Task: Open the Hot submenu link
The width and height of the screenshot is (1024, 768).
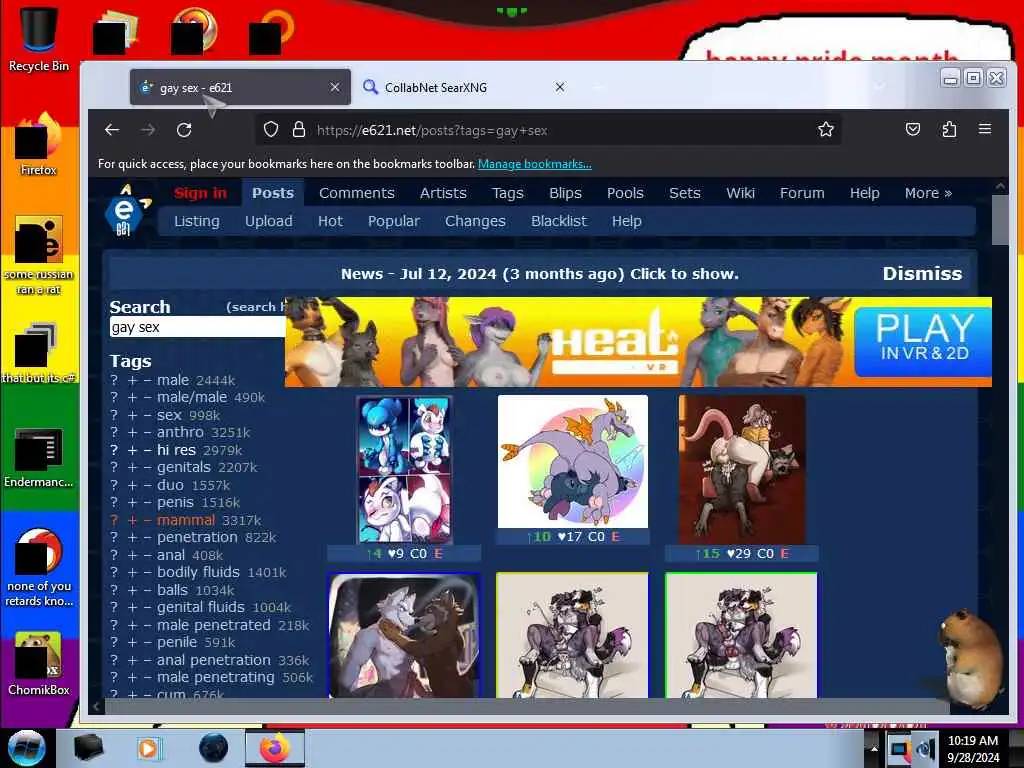Action: coord(330,221)
